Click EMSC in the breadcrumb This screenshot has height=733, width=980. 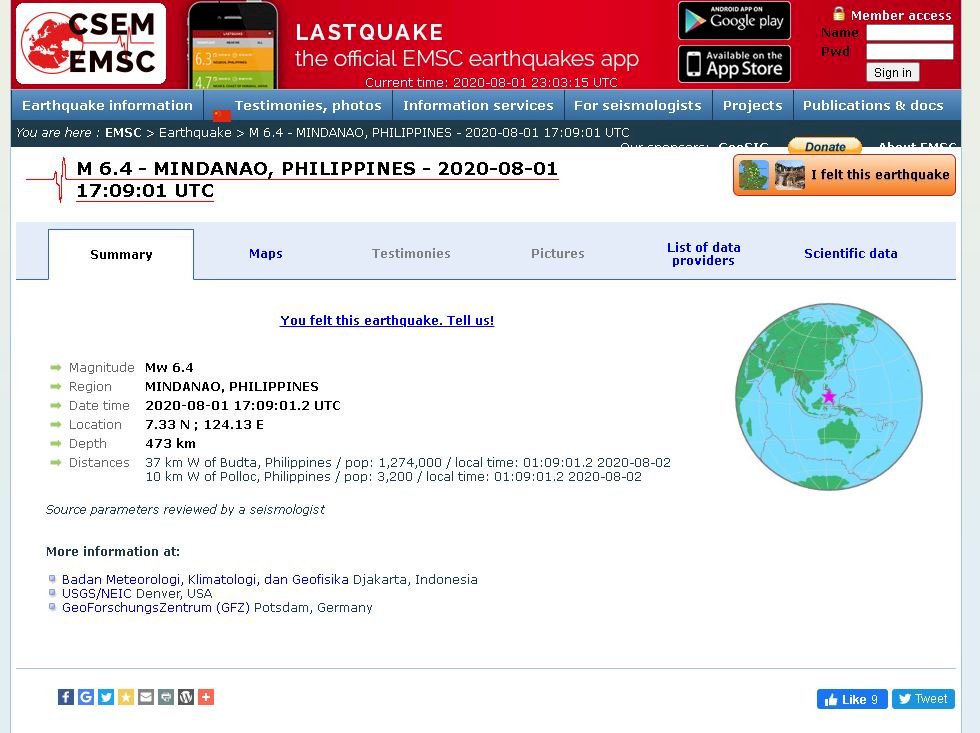[123, 132]
